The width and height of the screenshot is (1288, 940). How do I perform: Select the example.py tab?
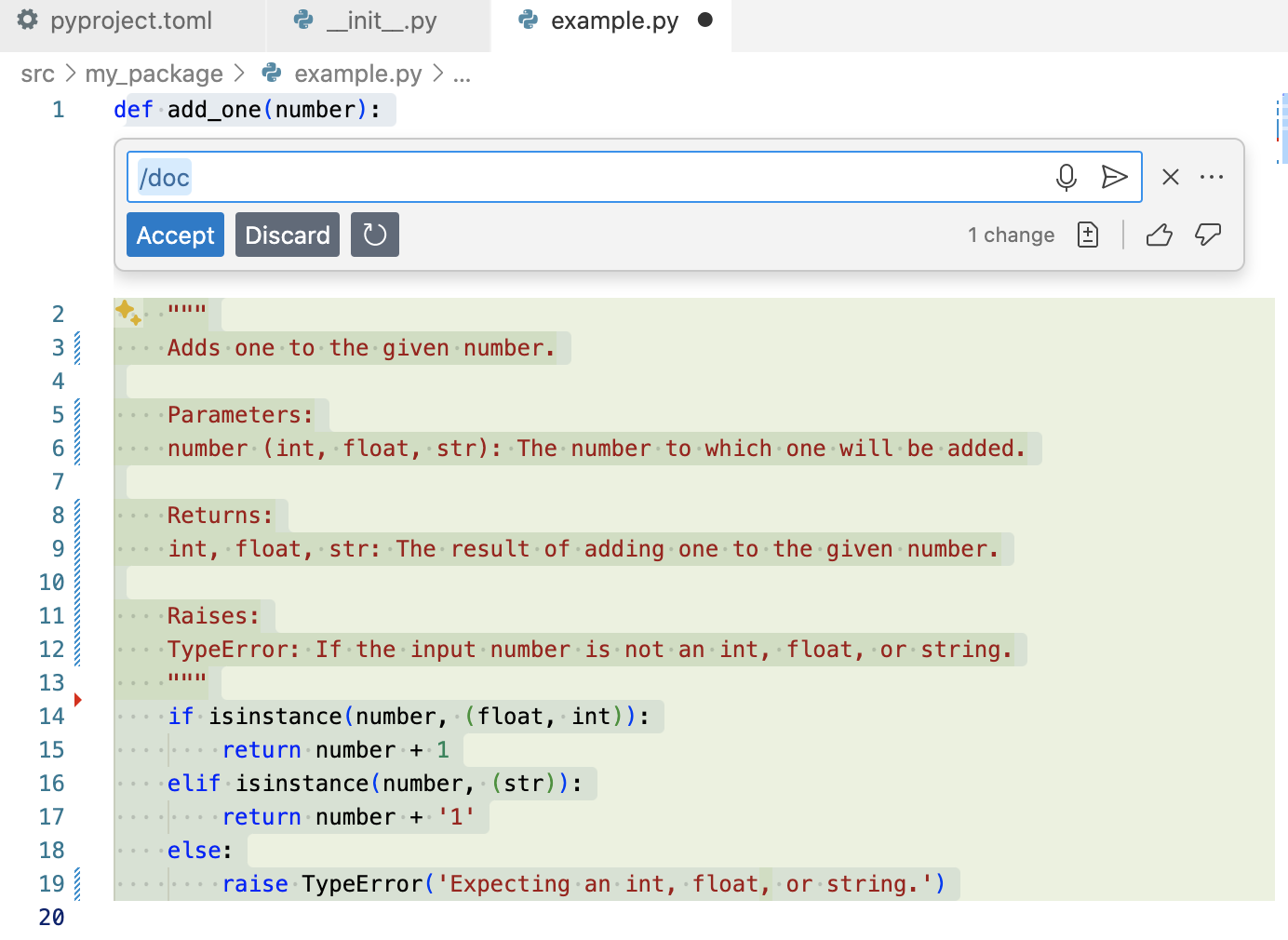click(613, 20)
